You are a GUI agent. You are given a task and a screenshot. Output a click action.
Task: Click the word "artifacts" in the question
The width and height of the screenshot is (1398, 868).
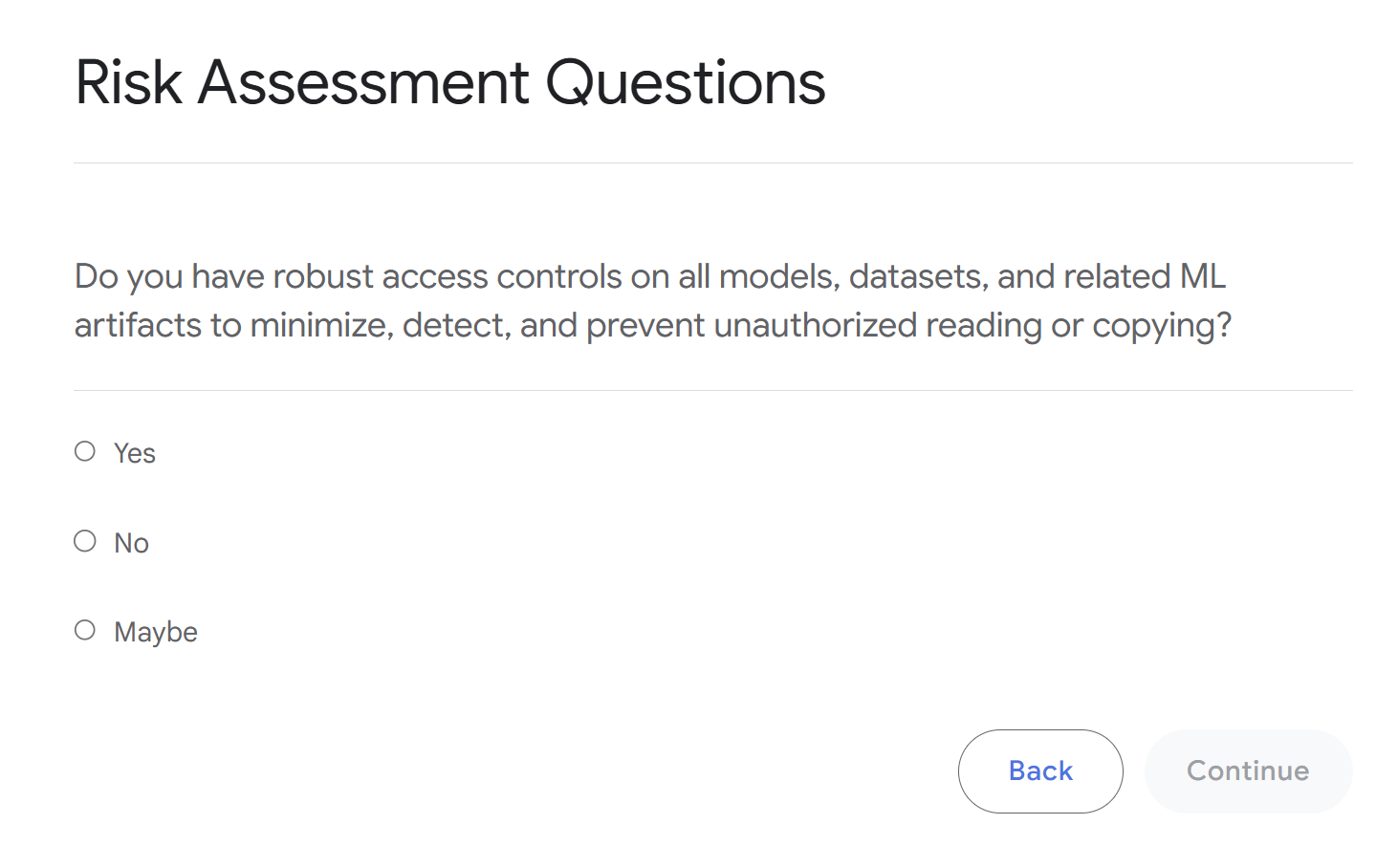point(139,325)
